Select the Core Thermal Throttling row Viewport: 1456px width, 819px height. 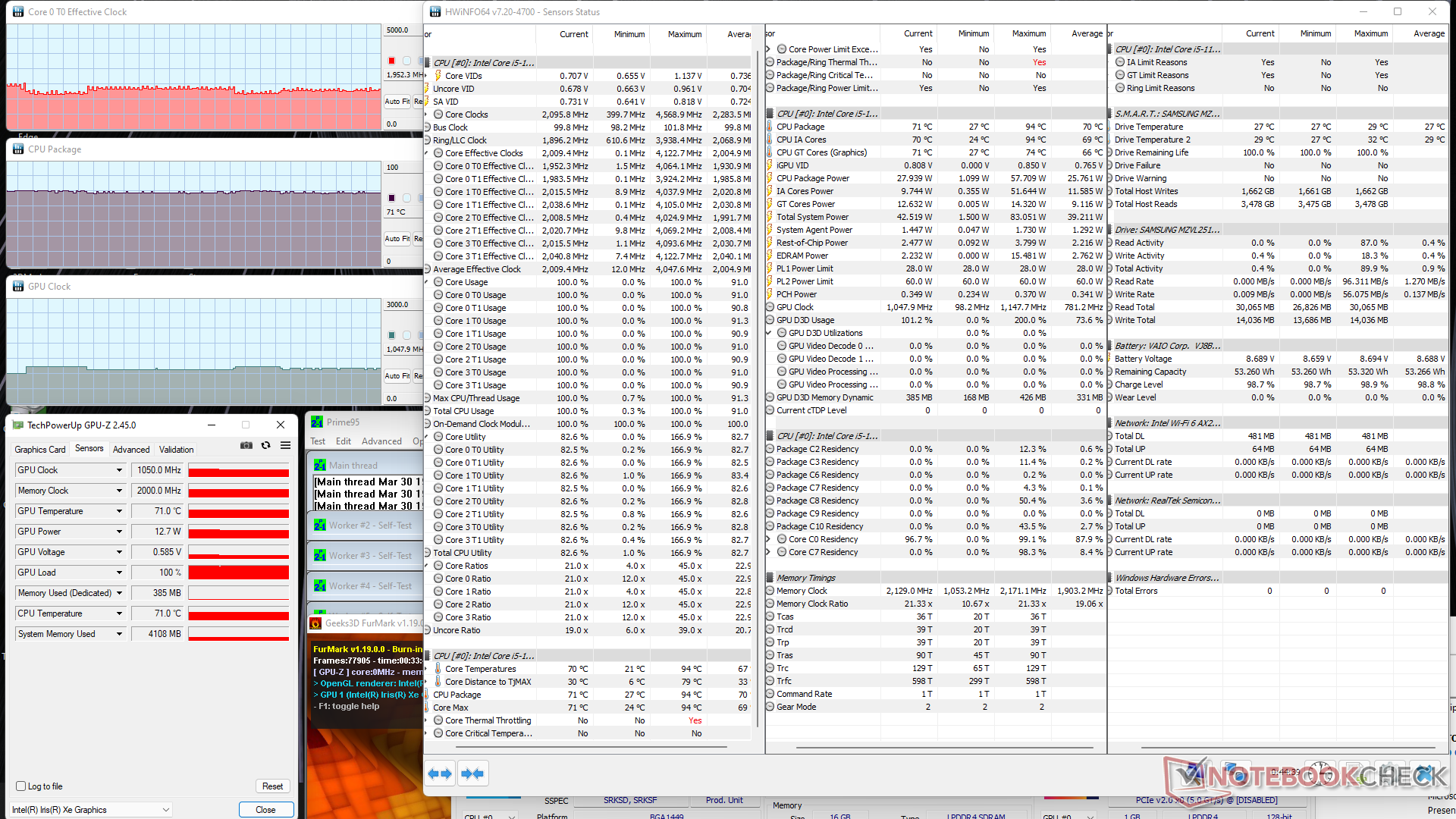(x=588, y=720)
